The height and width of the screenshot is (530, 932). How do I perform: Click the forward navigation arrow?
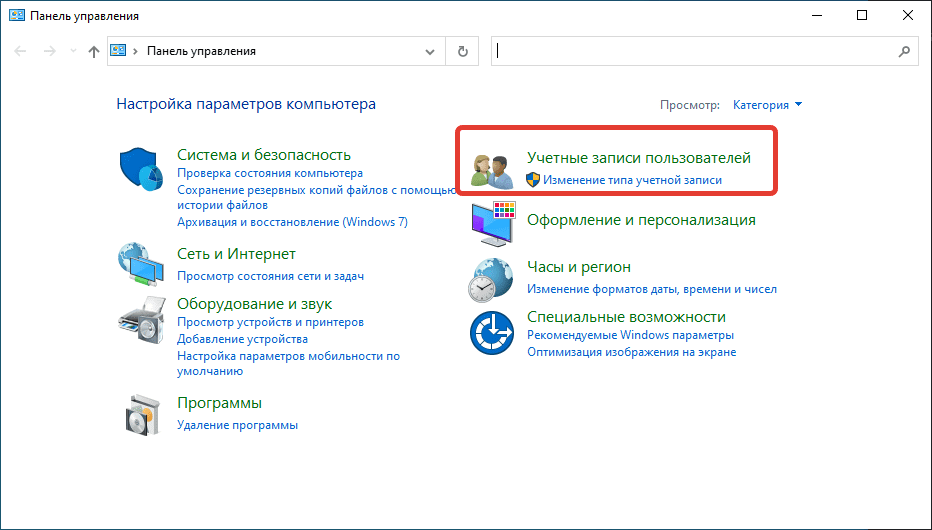pos(50,52)
